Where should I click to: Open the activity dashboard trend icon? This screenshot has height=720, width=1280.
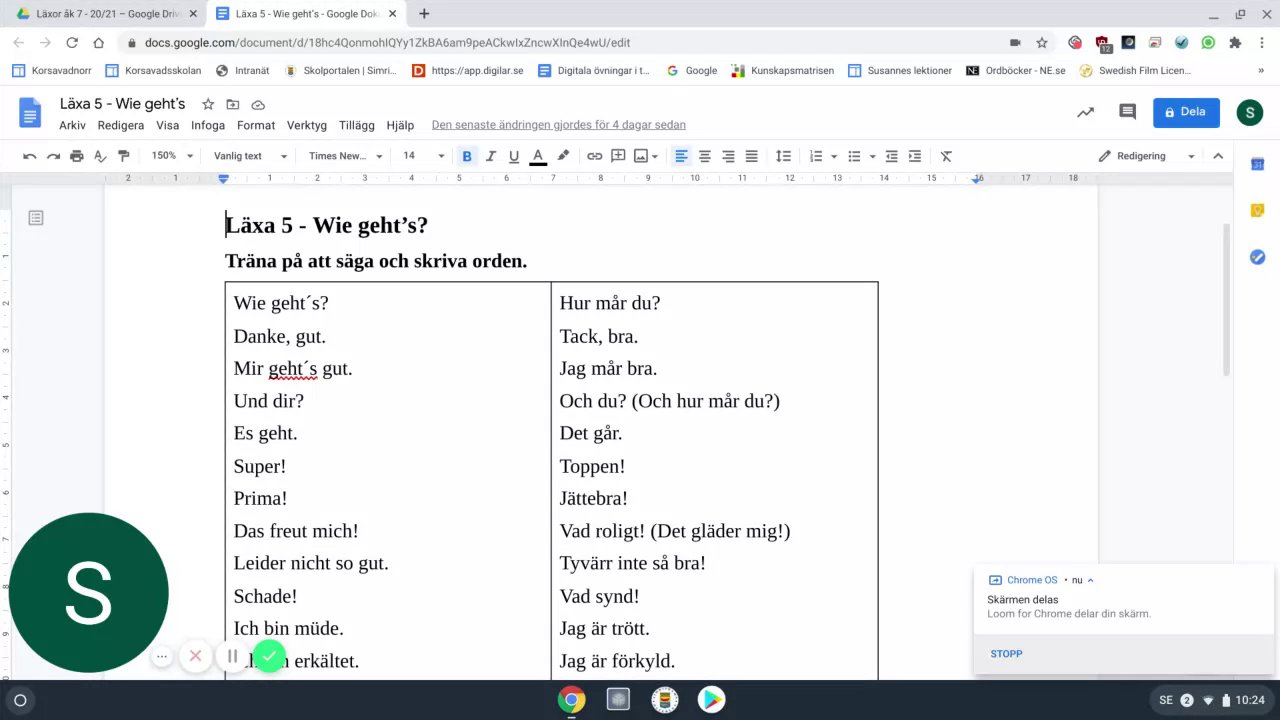1085,112
